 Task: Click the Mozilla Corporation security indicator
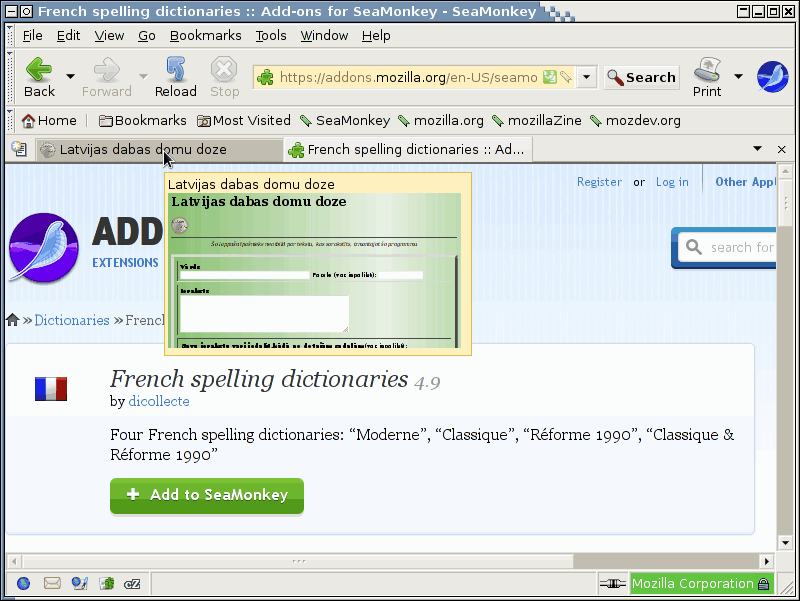pyautogui.click(x=702, y=584)
